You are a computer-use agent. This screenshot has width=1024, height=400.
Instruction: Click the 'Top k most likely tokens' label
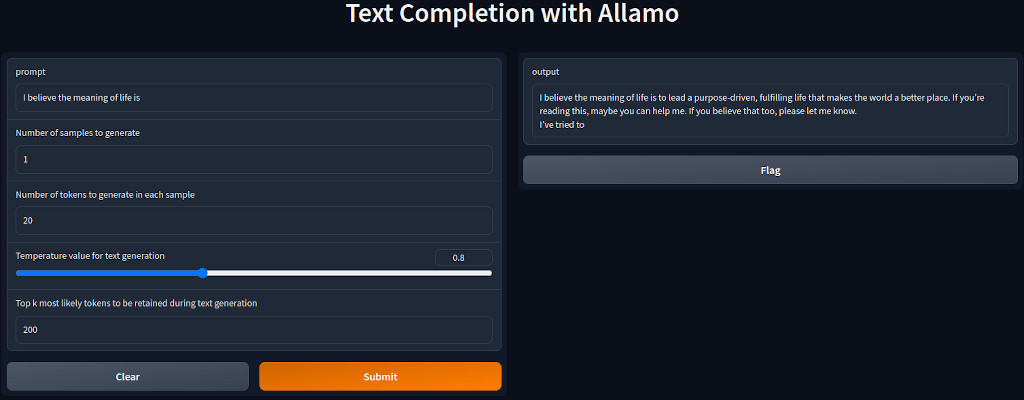coord(136,302)
